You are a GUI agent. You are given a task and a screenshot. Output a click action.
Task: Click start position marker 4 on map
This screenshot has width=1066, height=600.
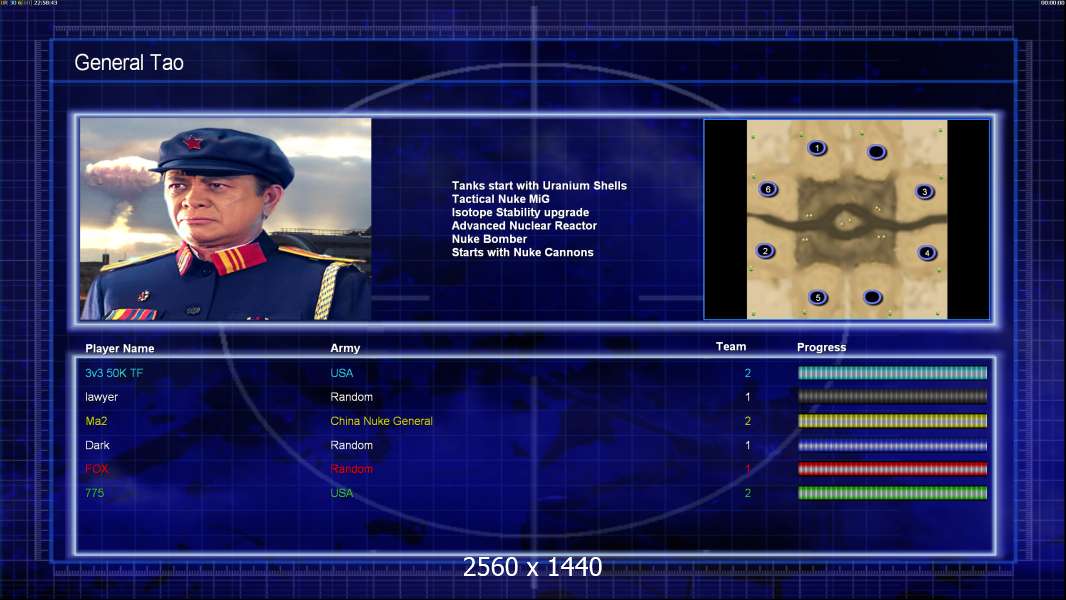[x=927, y=253]
